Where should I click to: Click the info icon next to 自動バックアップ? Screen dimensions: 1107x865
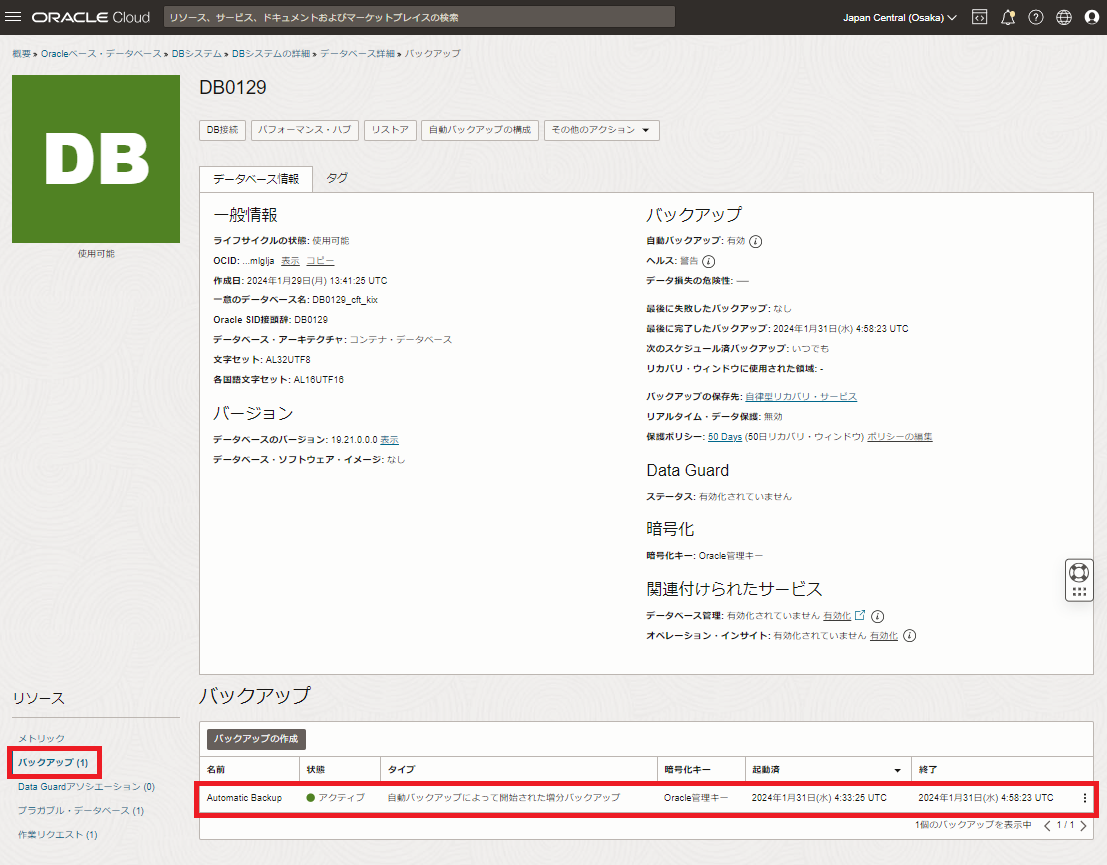(x=756, y=241)
